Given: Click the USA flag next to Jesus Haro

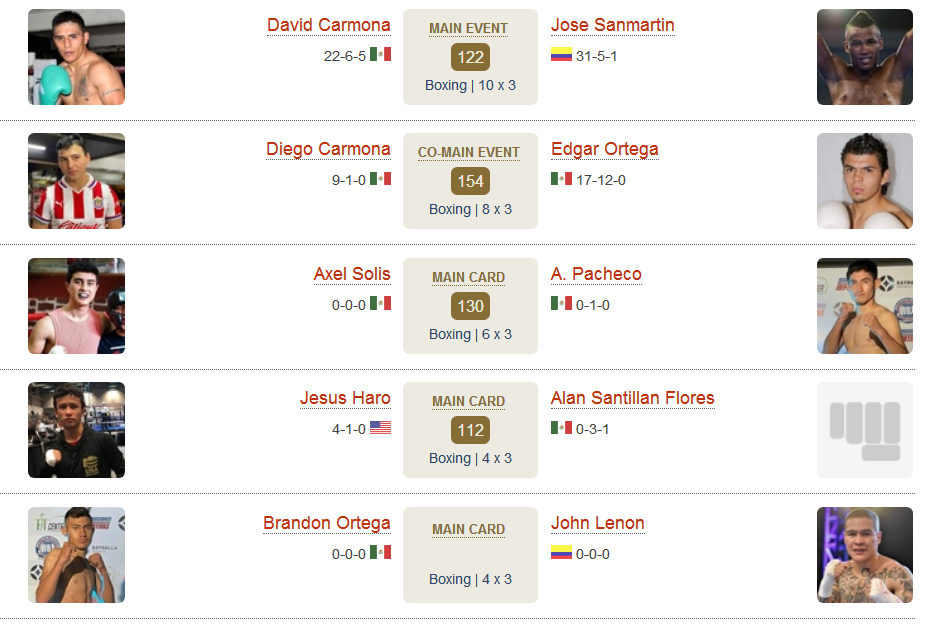Looking at the screenshot, I should (380, 428).
